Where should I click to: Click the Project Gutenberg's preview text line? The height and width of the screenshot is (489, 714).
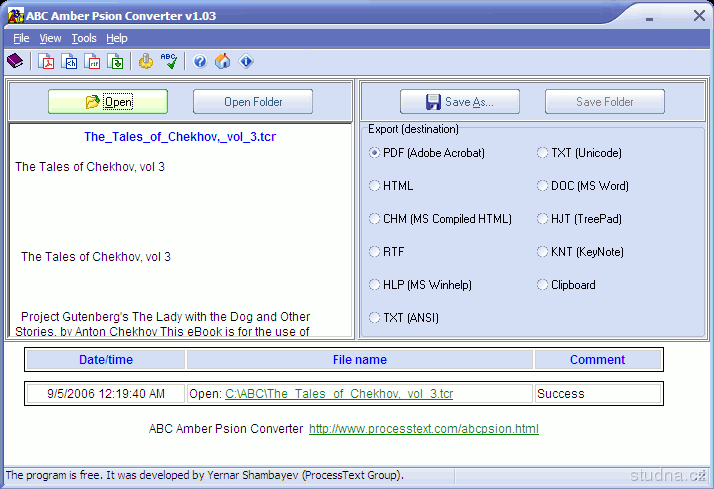tap(165, 316)
